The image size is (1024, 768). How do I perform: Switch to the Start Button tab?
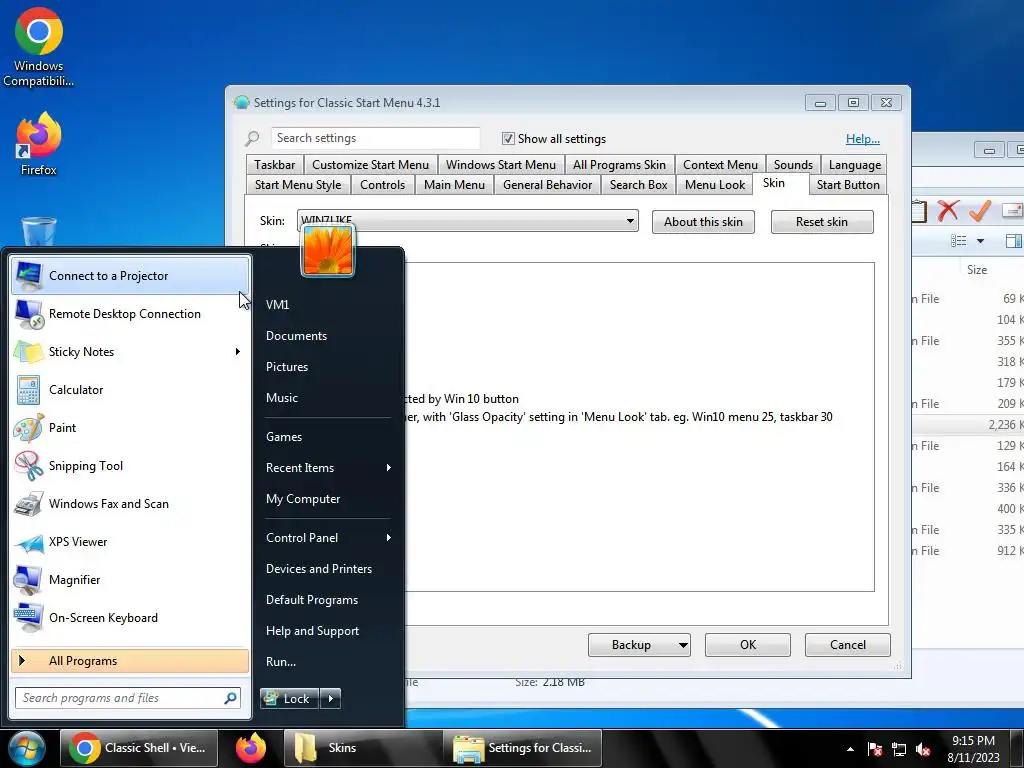point(848,185)
